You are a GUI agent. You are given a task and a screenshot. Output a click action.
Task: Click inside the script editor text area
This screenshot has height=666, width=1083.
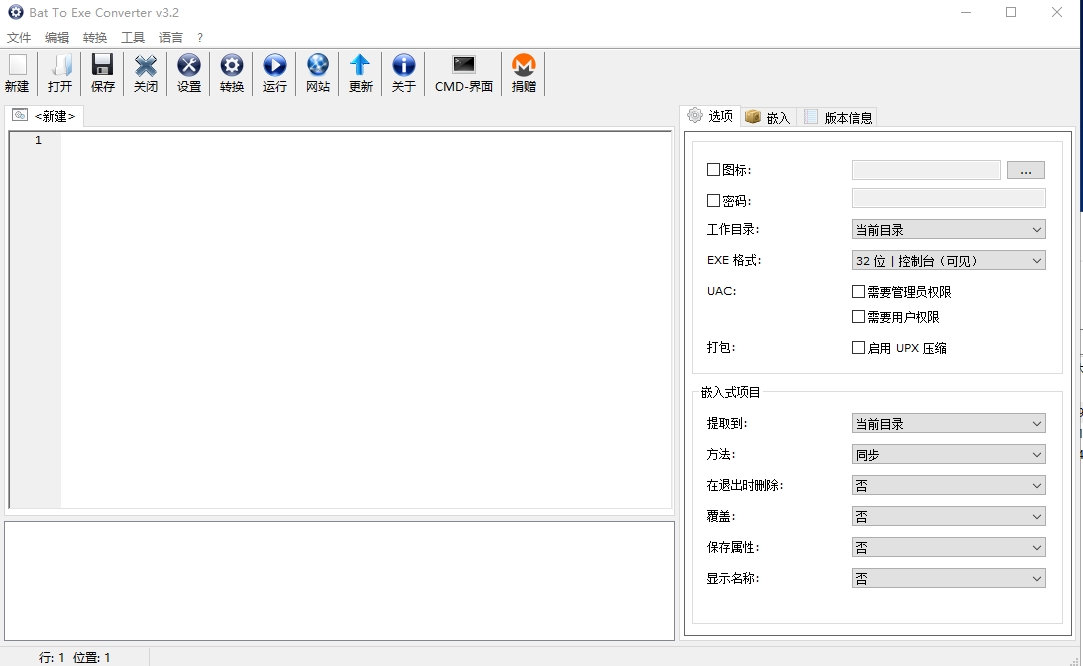coord(366,320)
